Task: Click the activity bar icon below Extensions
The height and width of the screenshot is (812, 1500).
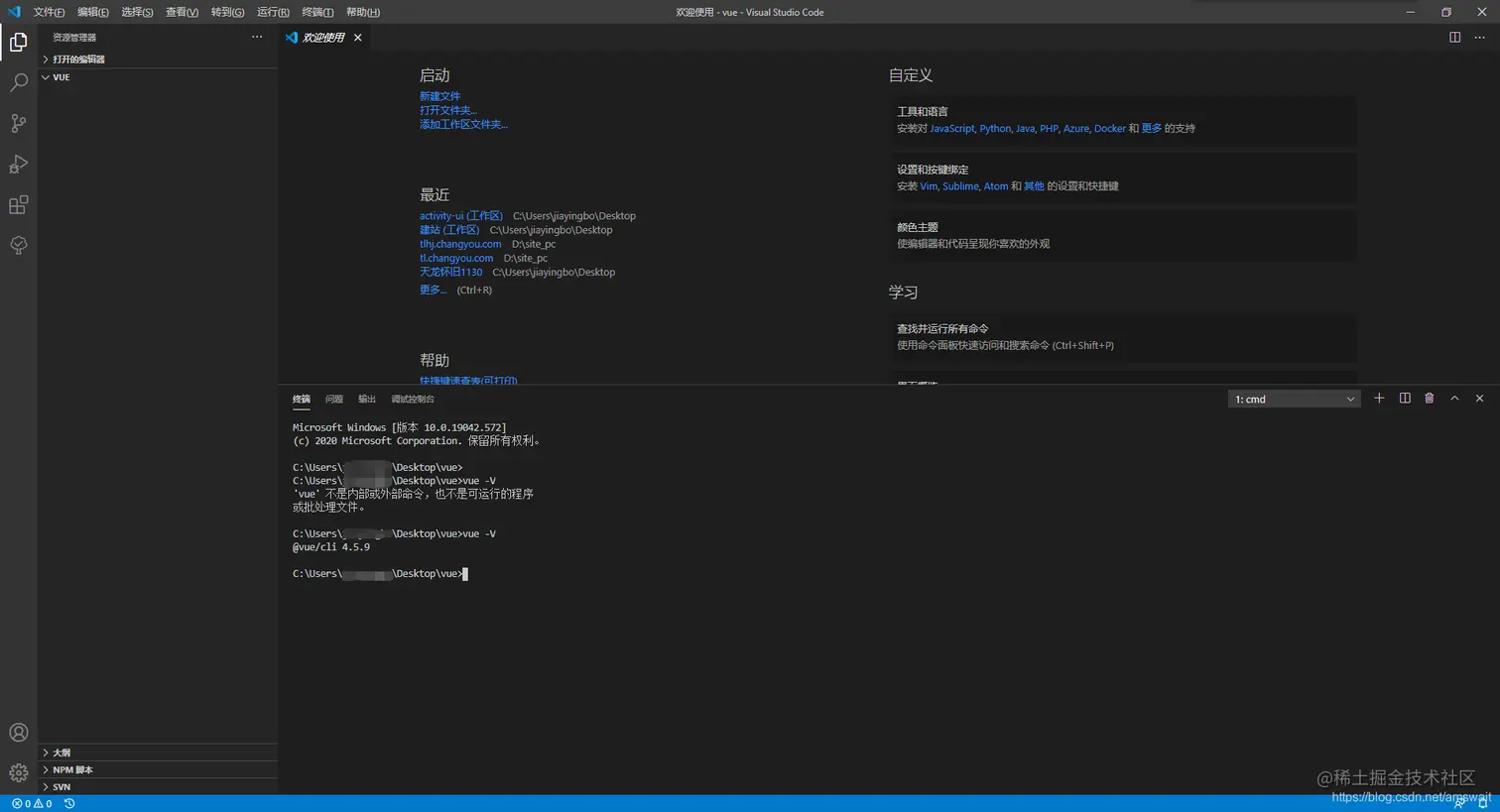Action: coord(19,245)
